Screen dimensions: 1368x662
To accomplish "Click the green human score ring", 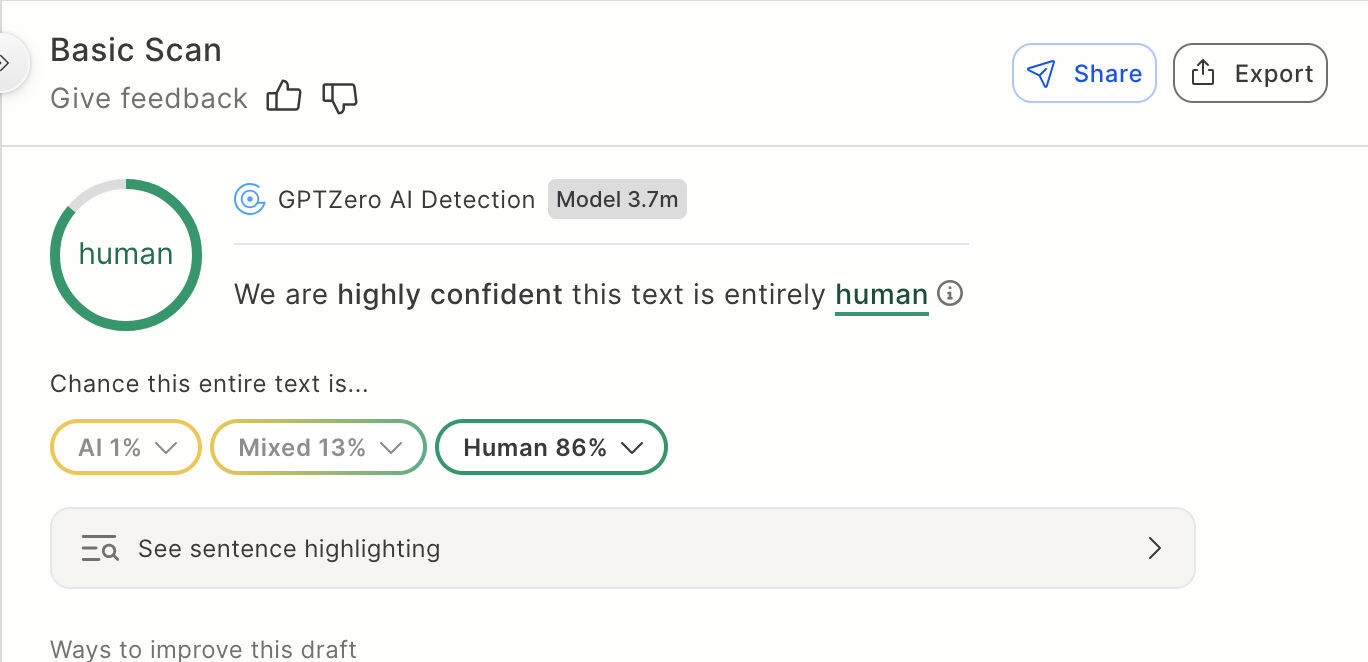I will pyautogui.click(x=126, y=254).
